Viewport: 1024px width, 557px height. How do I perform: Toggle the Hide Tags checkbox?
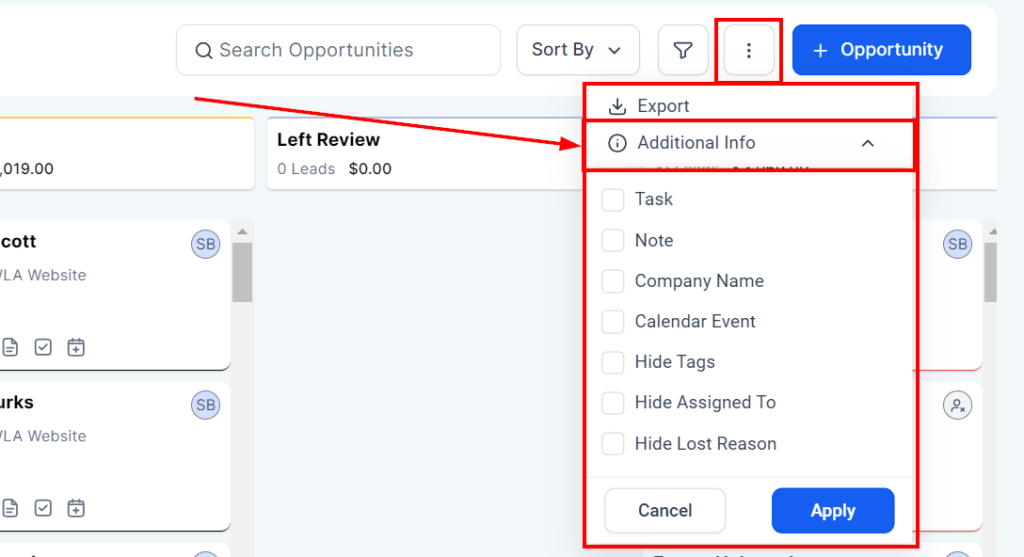613,362
